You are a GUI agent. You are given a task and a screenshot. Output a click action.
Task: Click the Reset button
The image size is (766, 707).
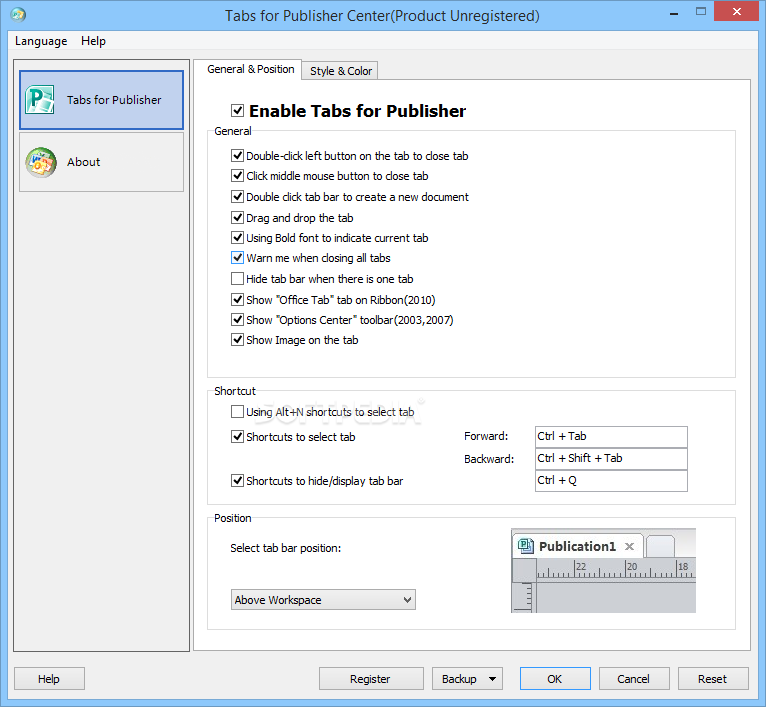(713, 679)
